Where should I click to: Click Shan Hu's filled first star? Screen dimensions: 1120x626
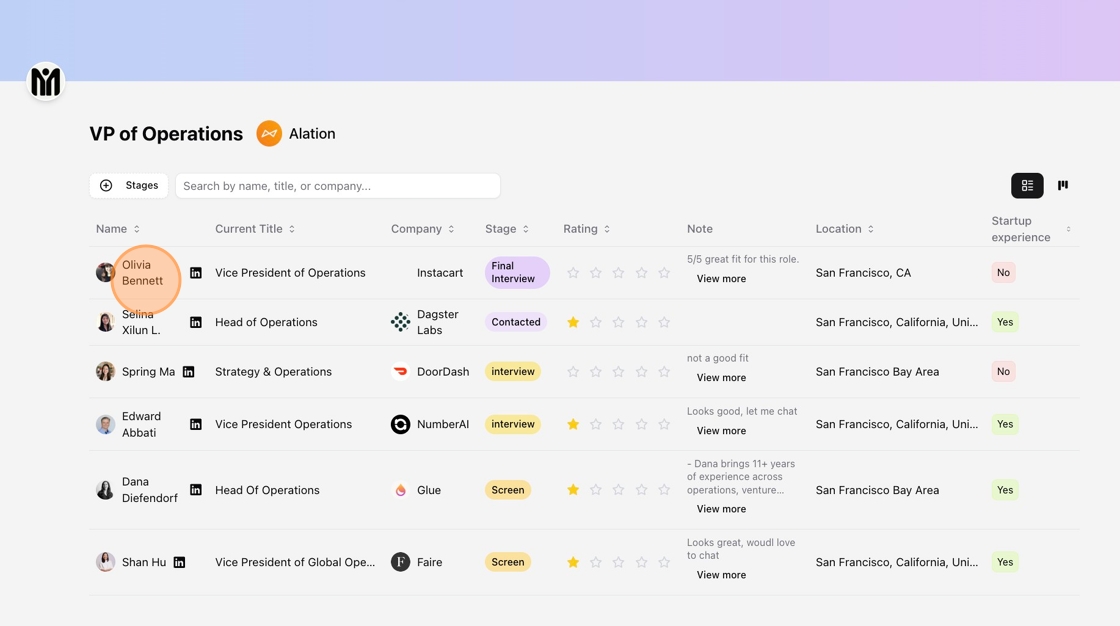[573, 562]
